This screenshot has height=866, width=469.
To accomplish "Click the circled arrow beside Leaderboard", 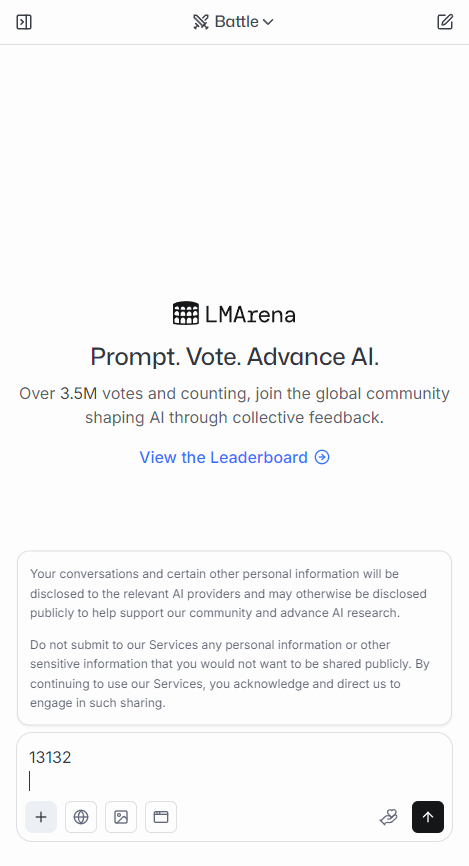I will click(x=322, y=457).
